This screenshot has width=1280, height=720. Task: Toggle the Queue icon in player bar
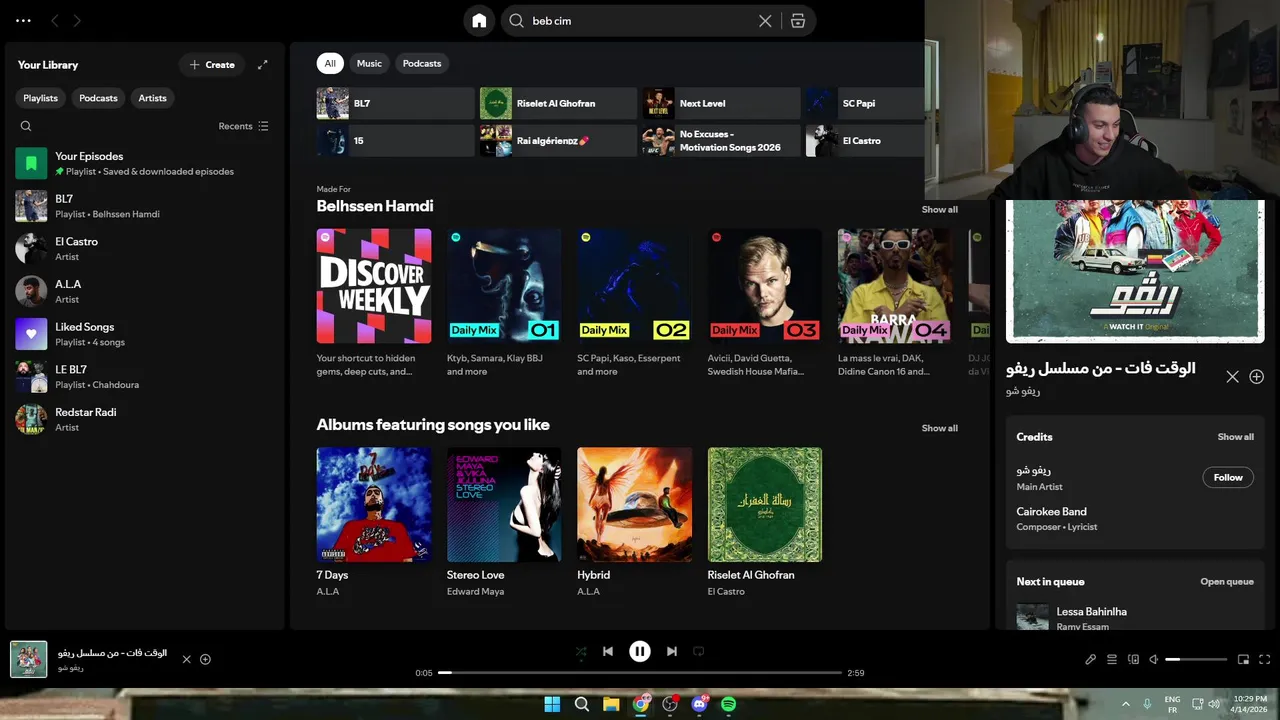coord(1112,659)
